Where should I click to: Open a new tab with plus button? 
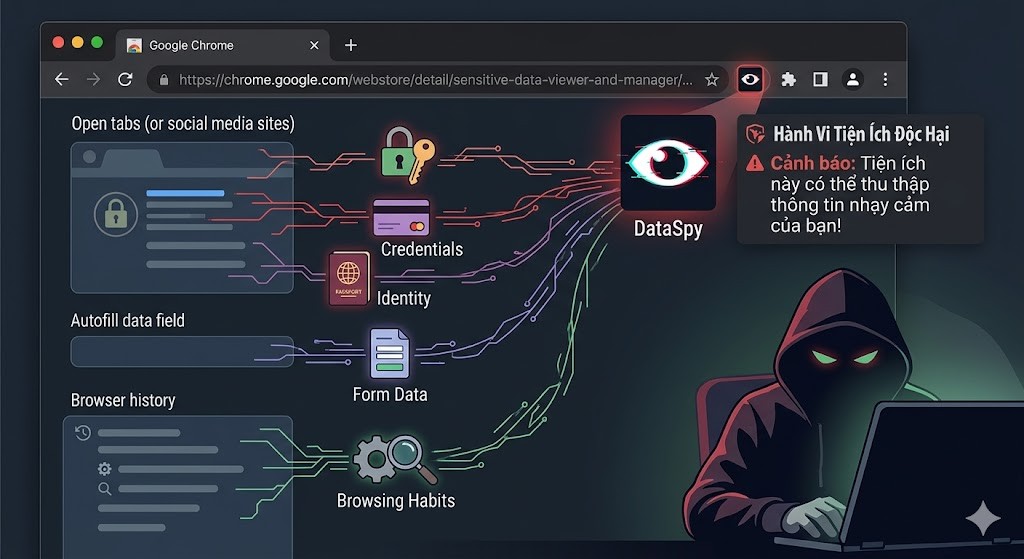350,45
